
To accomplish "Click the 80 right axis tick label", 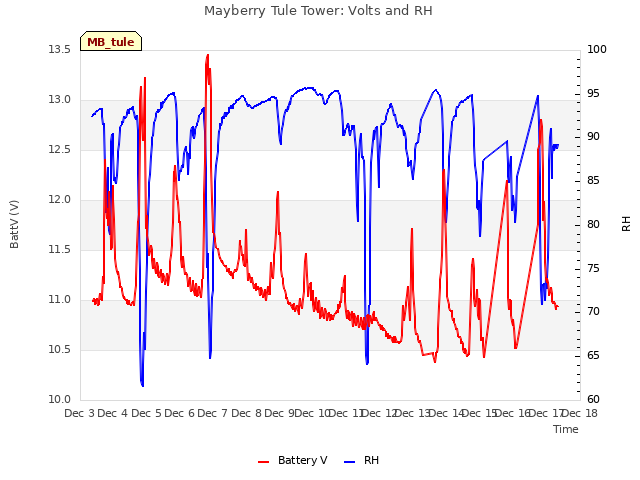I will [593, 224].
